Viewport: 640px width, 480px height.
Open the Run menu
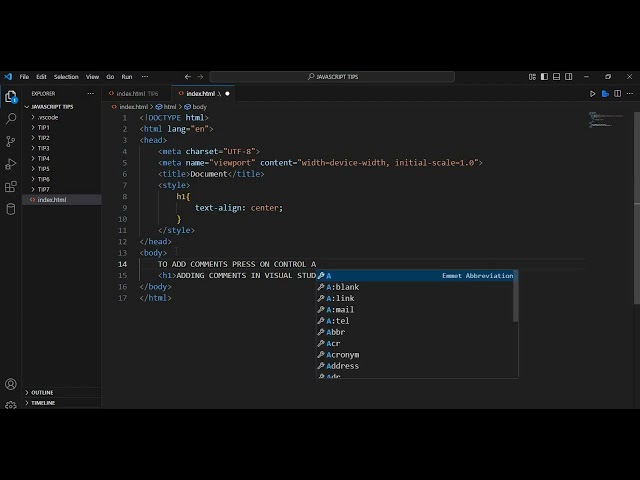click(127, 77)
